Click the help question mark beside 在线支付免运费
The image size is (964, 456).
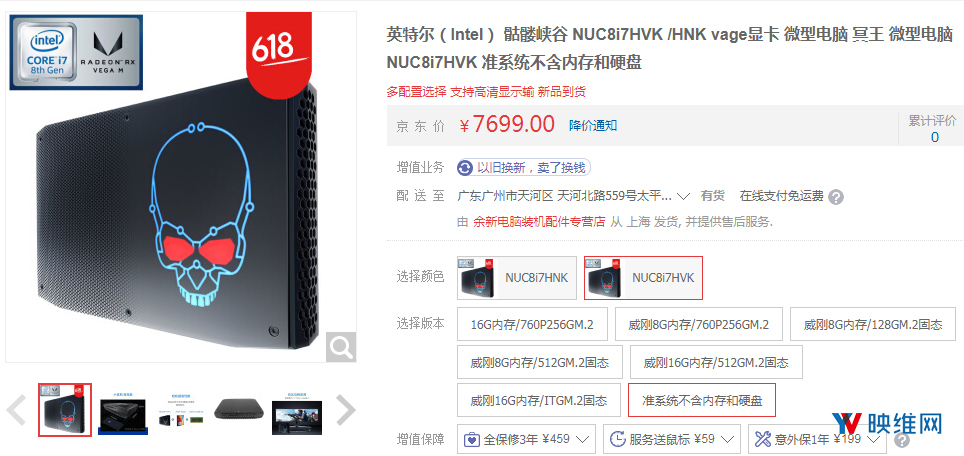pos(836,197)
